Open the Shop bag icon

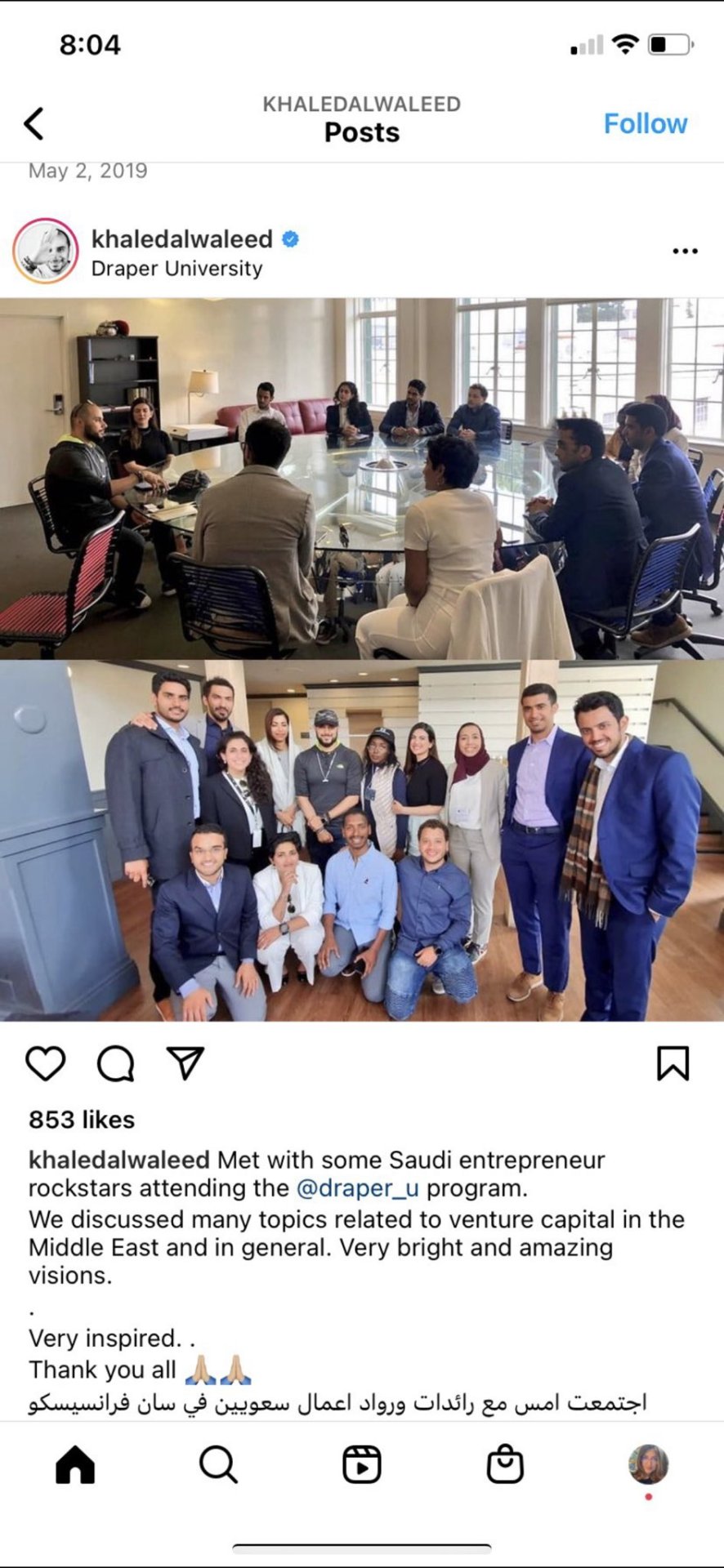pos(505,1464)
